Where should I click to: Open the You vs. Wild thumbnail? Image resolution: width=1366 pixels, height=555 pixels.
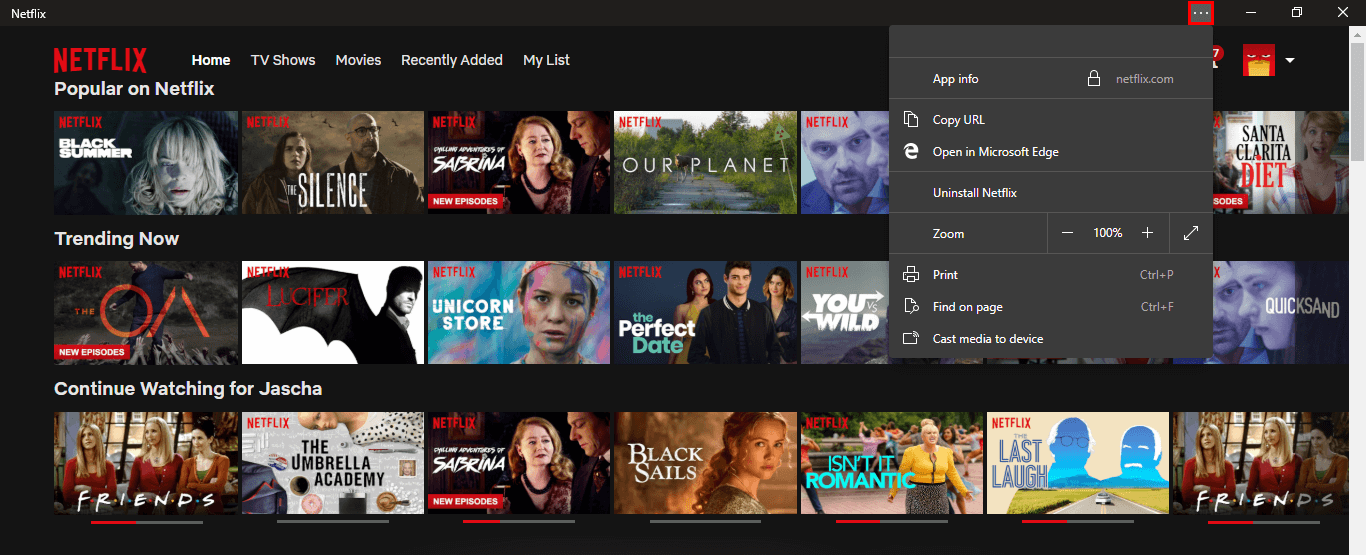(845, 313)
